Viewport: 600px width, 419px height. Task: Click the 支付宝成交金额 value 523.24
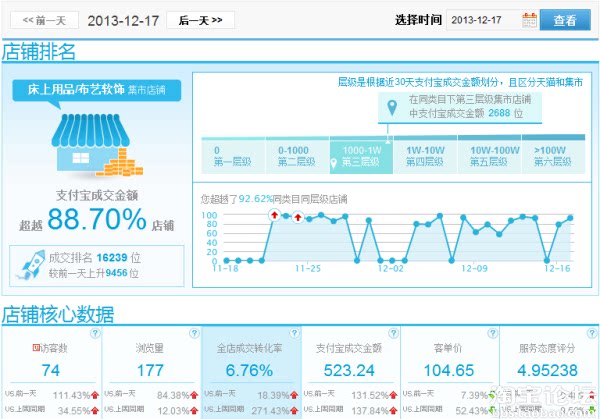click(349, 370)
